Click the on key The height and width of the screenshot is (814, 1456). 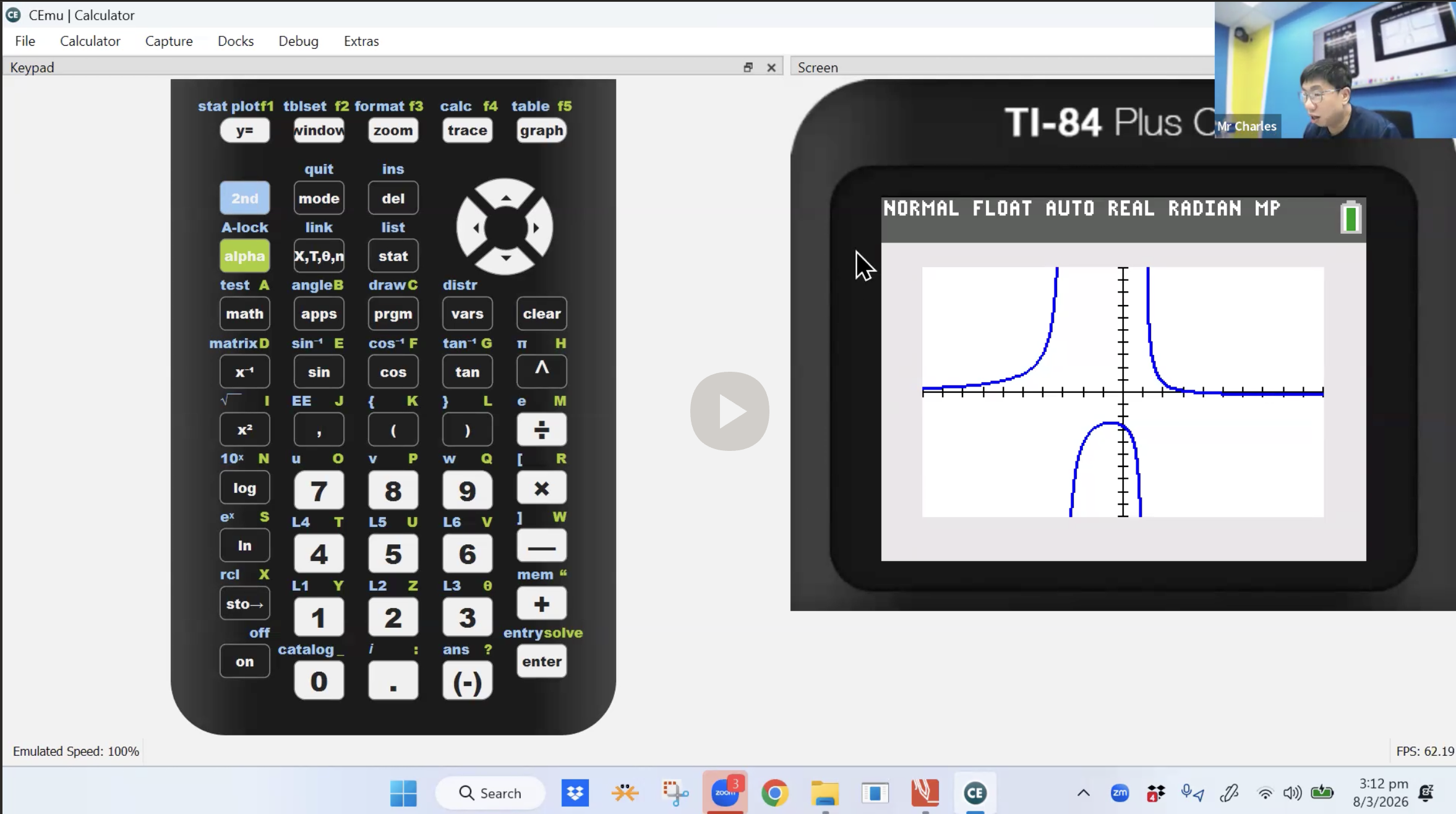244,661
